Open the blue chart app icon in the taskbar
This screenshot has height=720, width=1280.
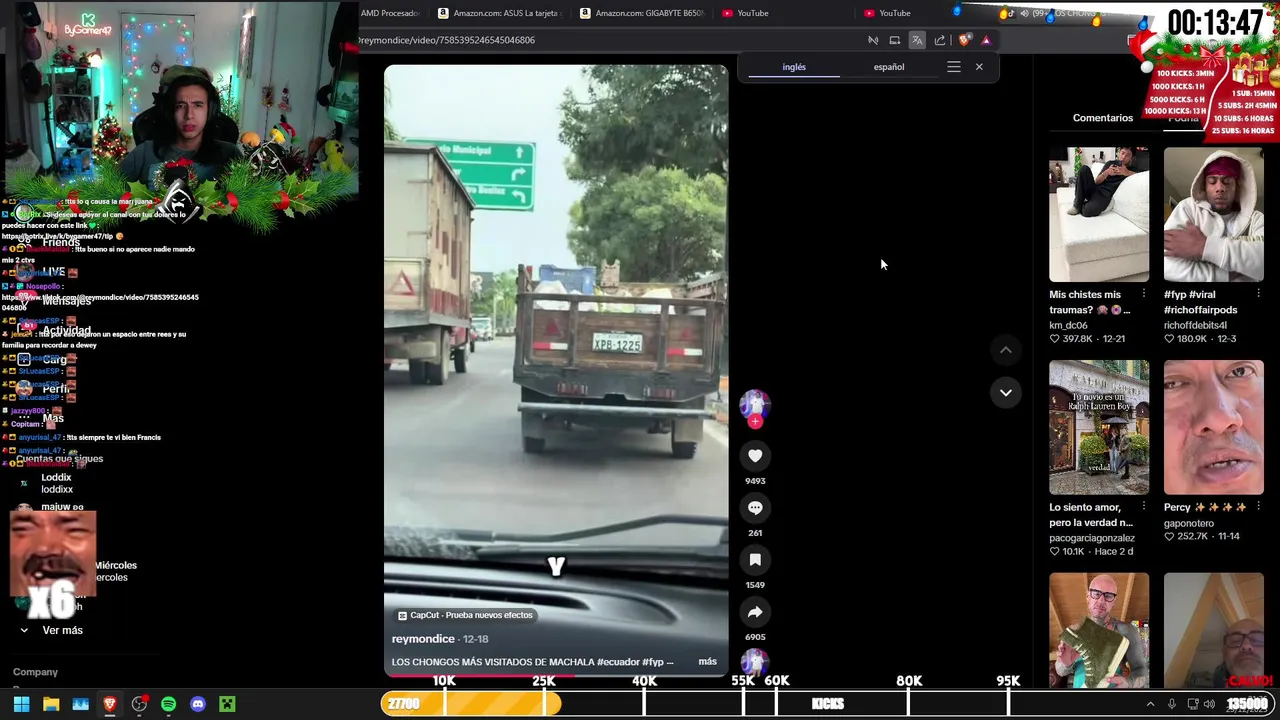coord(81,704)
